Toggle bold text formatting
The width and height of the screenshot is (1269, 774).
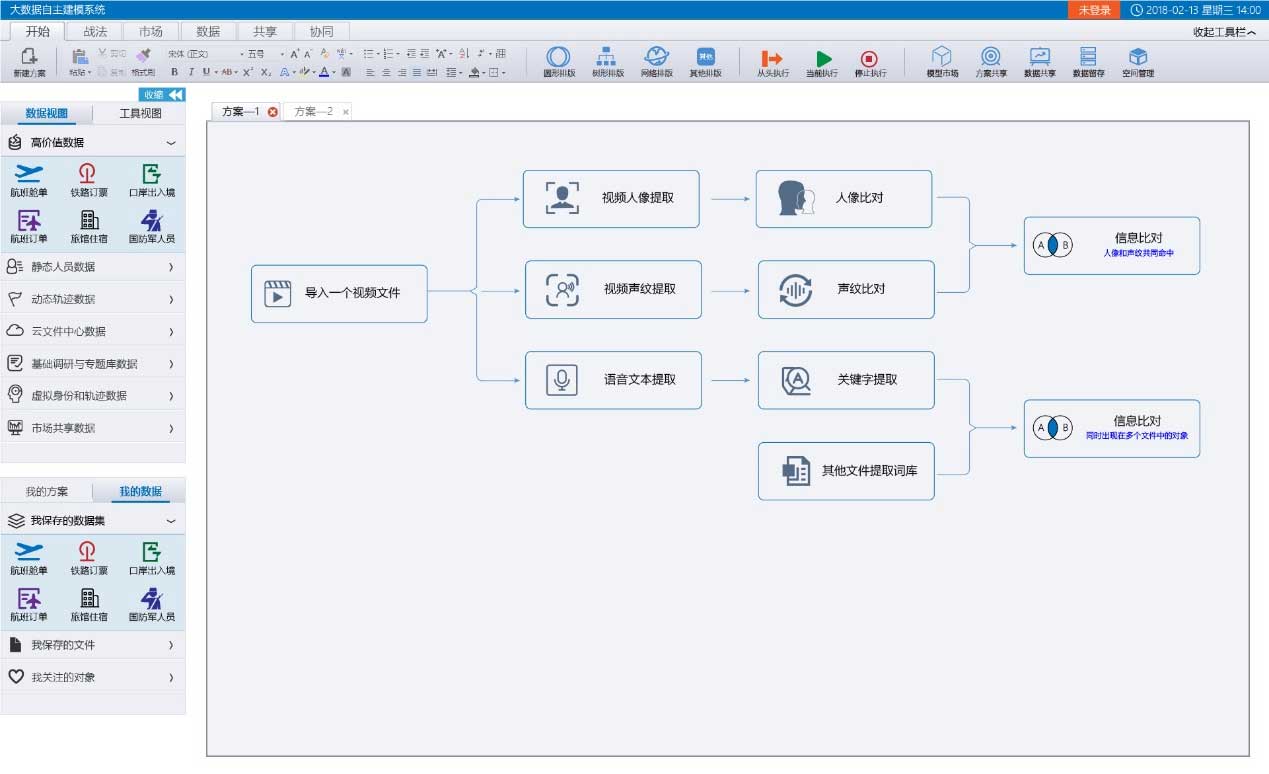(175, 72)
